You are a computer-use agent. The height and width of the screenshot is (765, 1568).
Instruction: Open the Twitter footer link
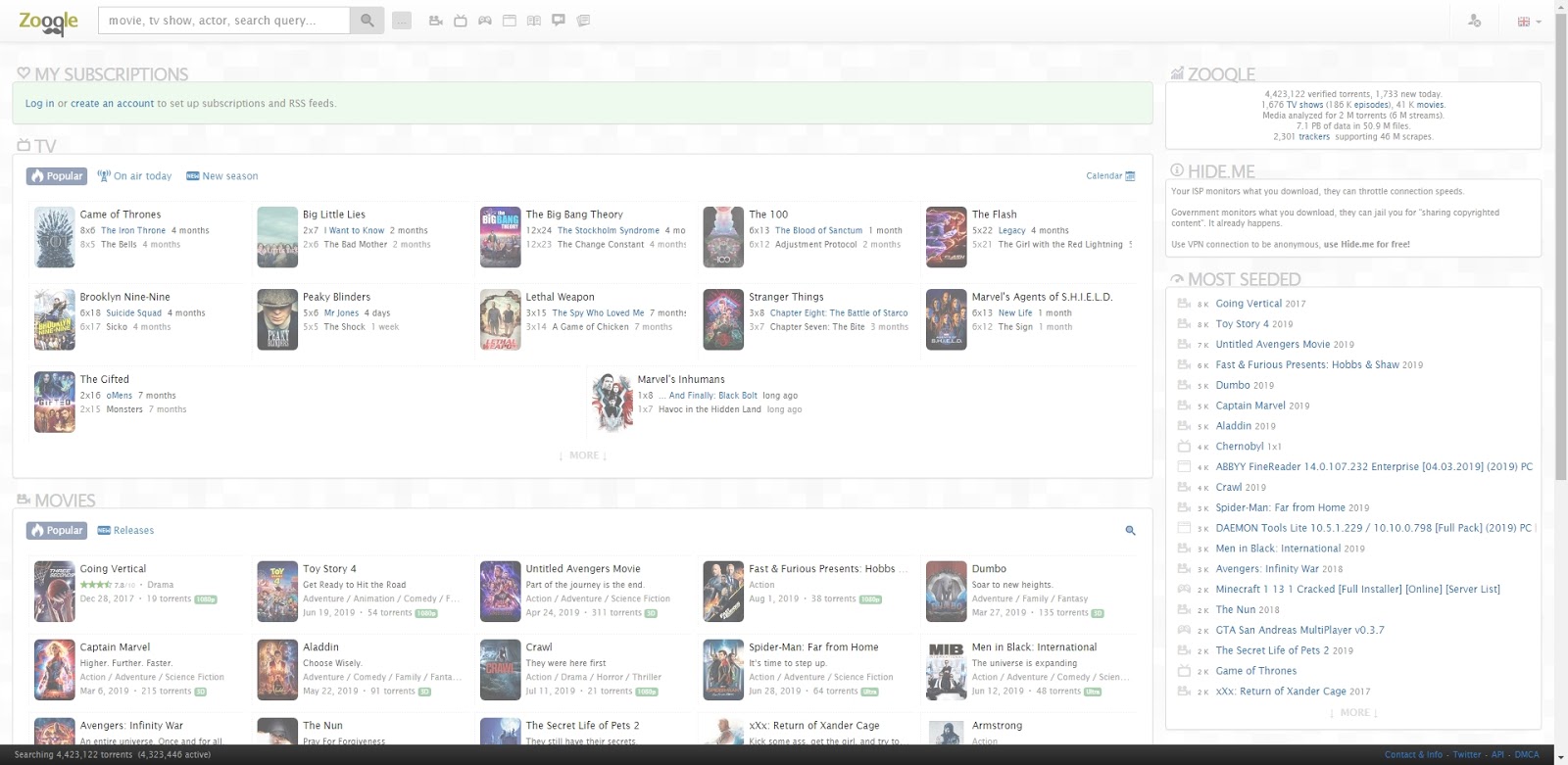[1467, 754]
